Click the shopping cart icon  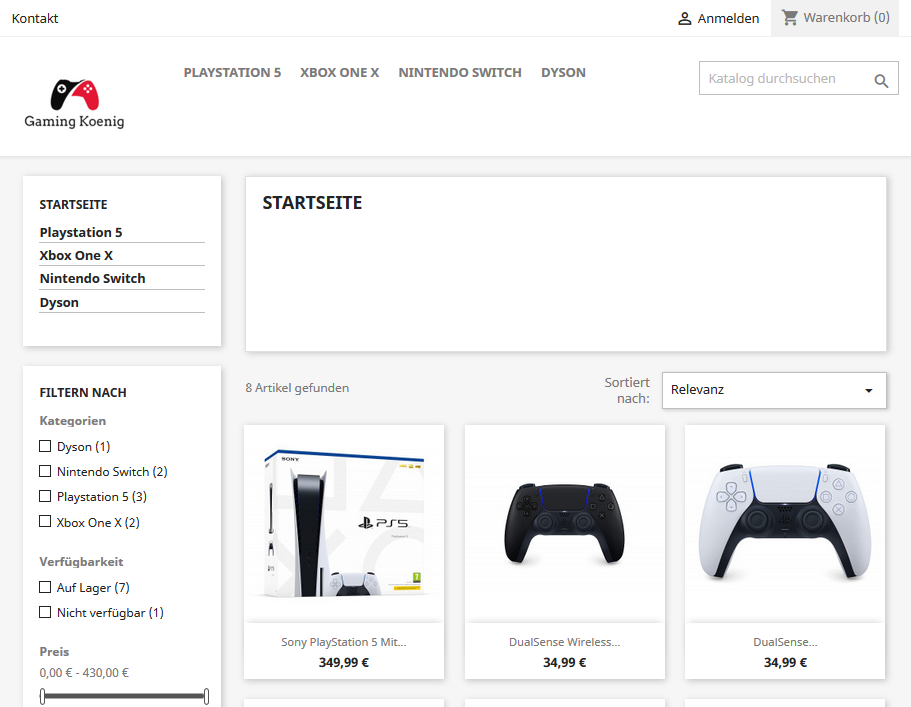click(x=790, y=17)
